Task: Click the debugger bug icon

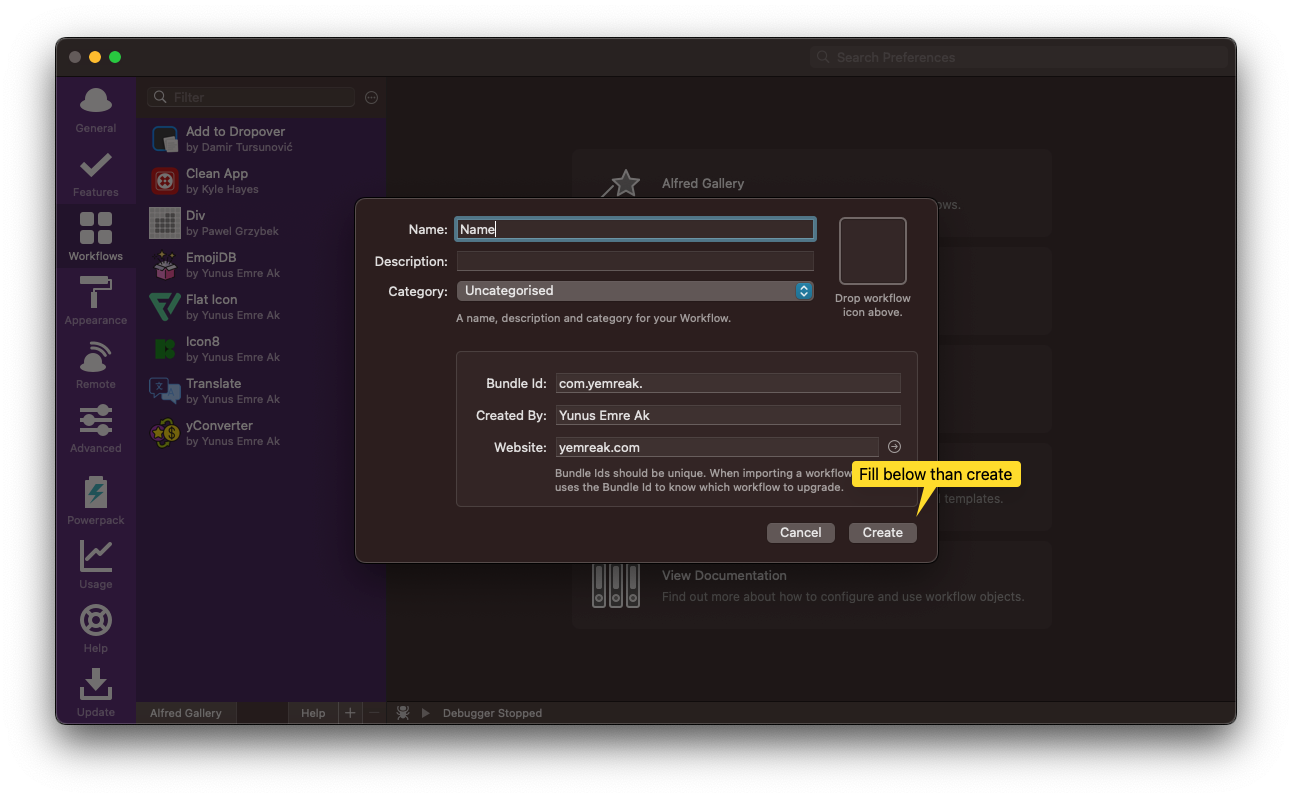Action: (403, 713)
